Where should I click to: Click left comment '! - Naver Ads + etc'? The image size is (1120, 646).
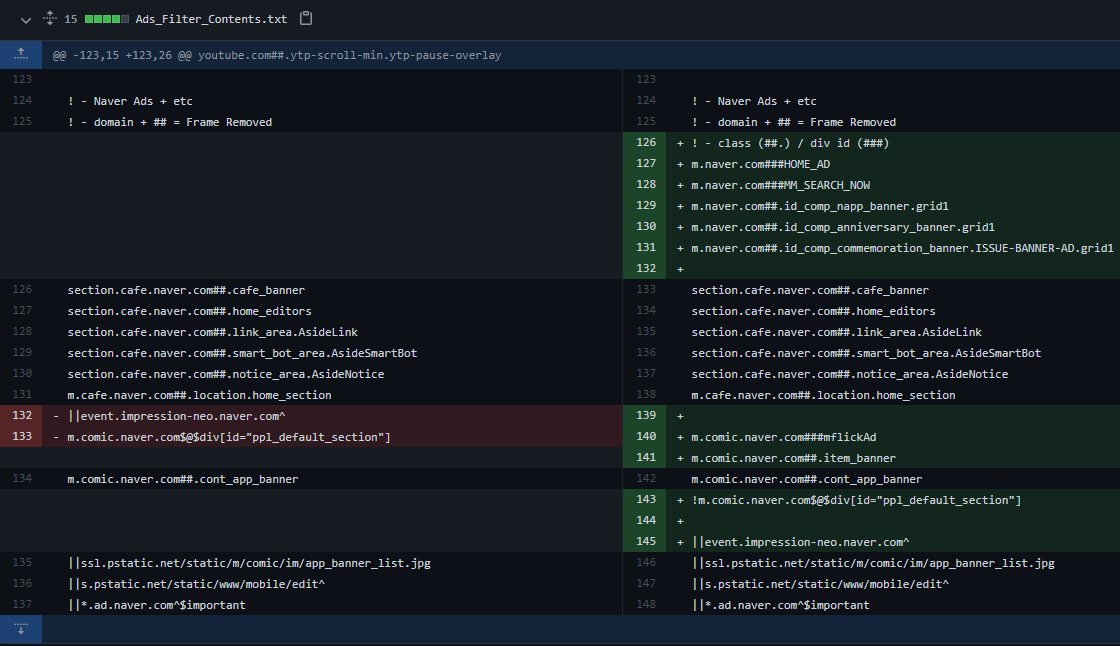[130, 101]
